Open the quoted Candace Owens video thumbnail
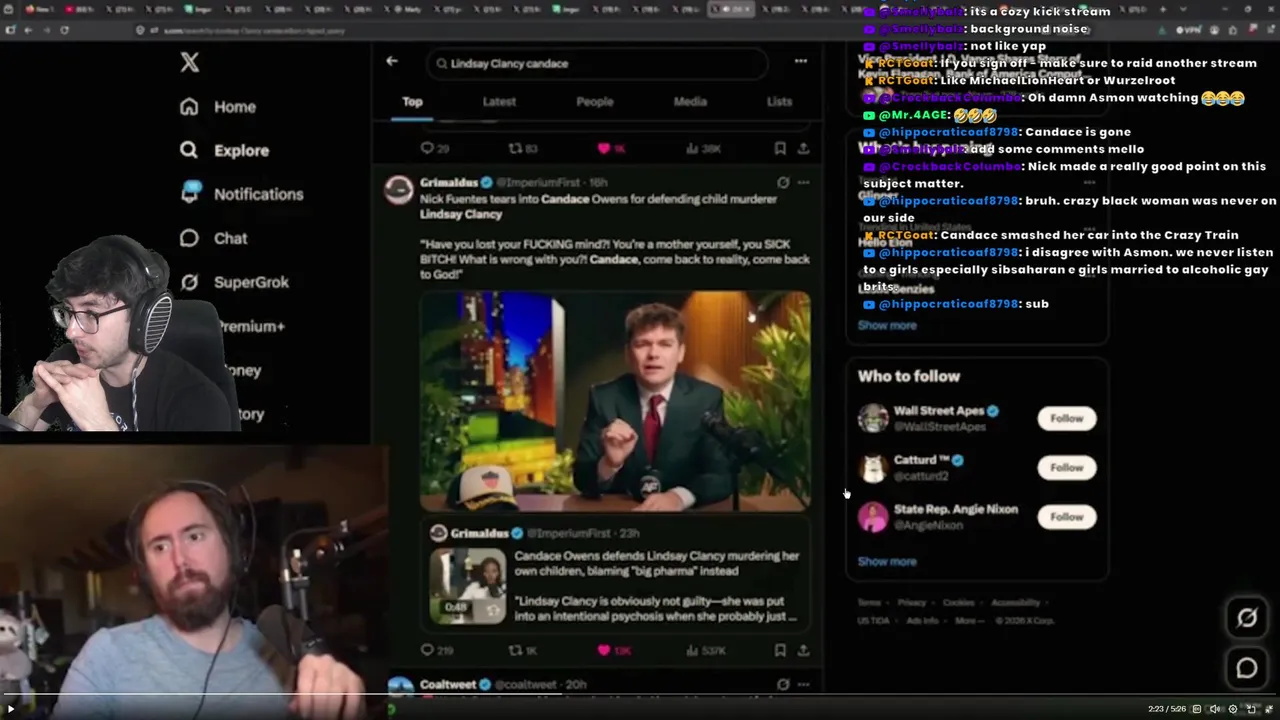1280x720 pixels. coord(468,584)
